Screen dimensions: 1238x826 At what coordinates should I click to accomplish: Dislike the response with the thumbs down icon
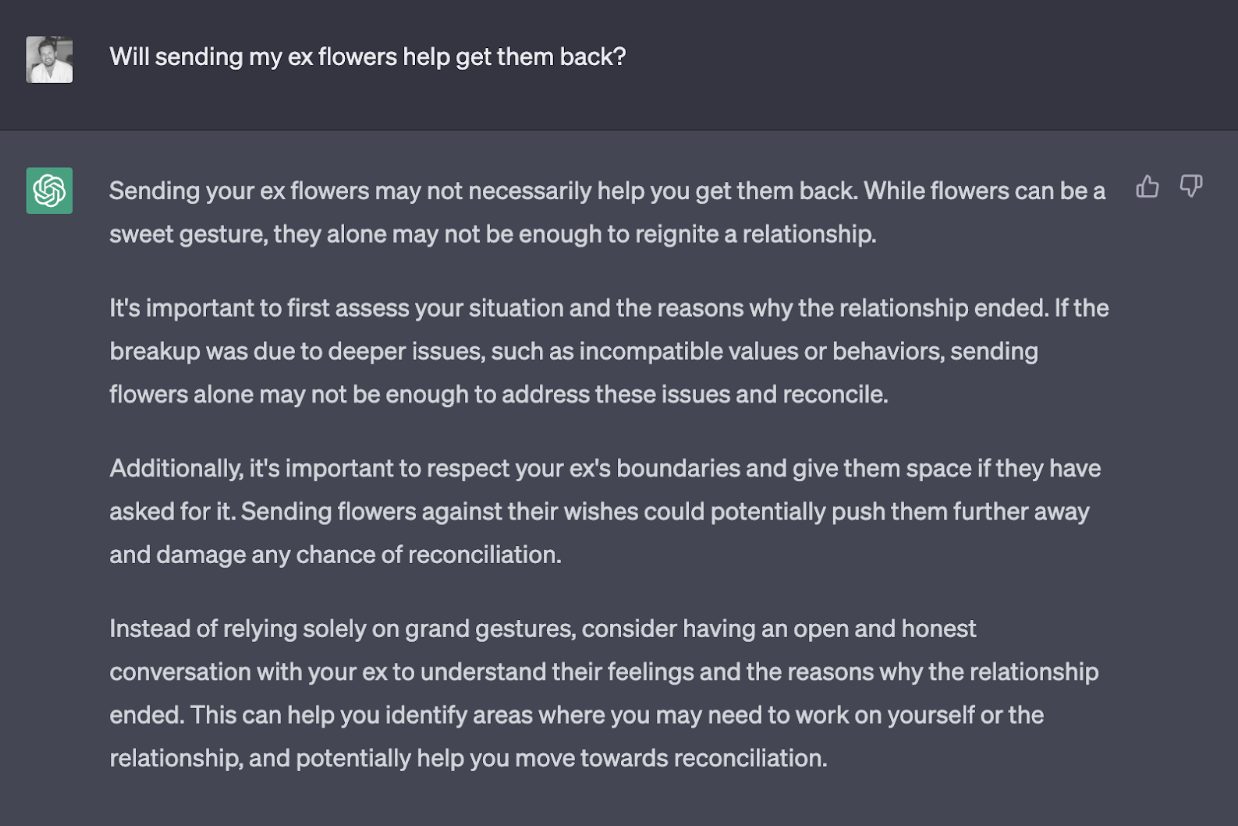pos(1190,186)
